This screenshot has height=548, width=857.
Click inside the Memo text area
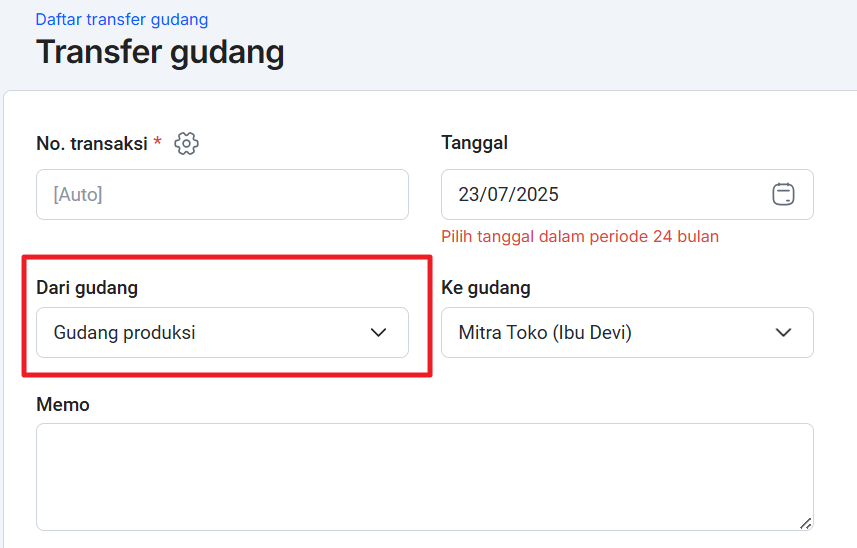point(424,476)
